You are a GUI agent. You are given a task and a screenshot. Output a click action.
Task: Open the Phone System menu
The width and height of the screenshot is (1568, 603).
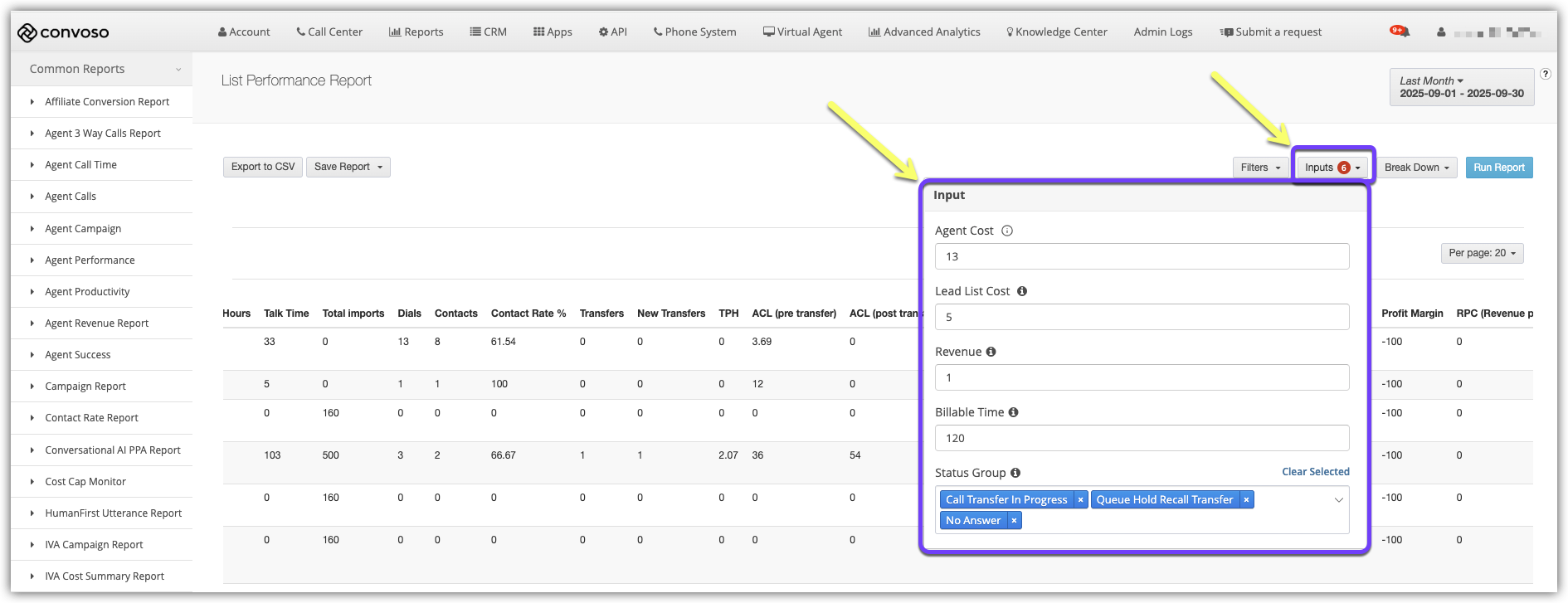coord(694,32)
